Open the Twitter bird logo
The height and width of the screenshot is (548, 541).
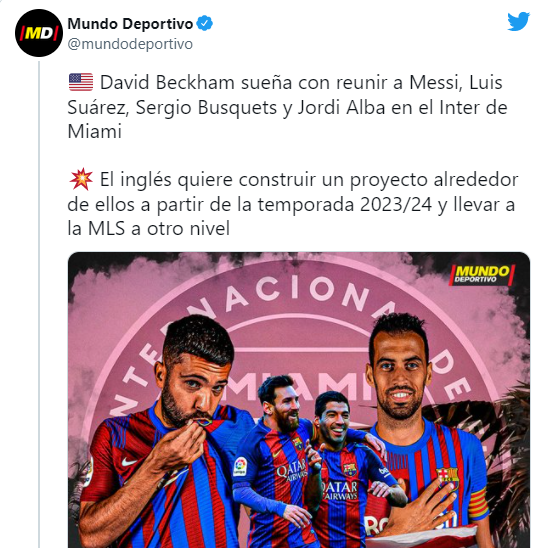[519, 21]
